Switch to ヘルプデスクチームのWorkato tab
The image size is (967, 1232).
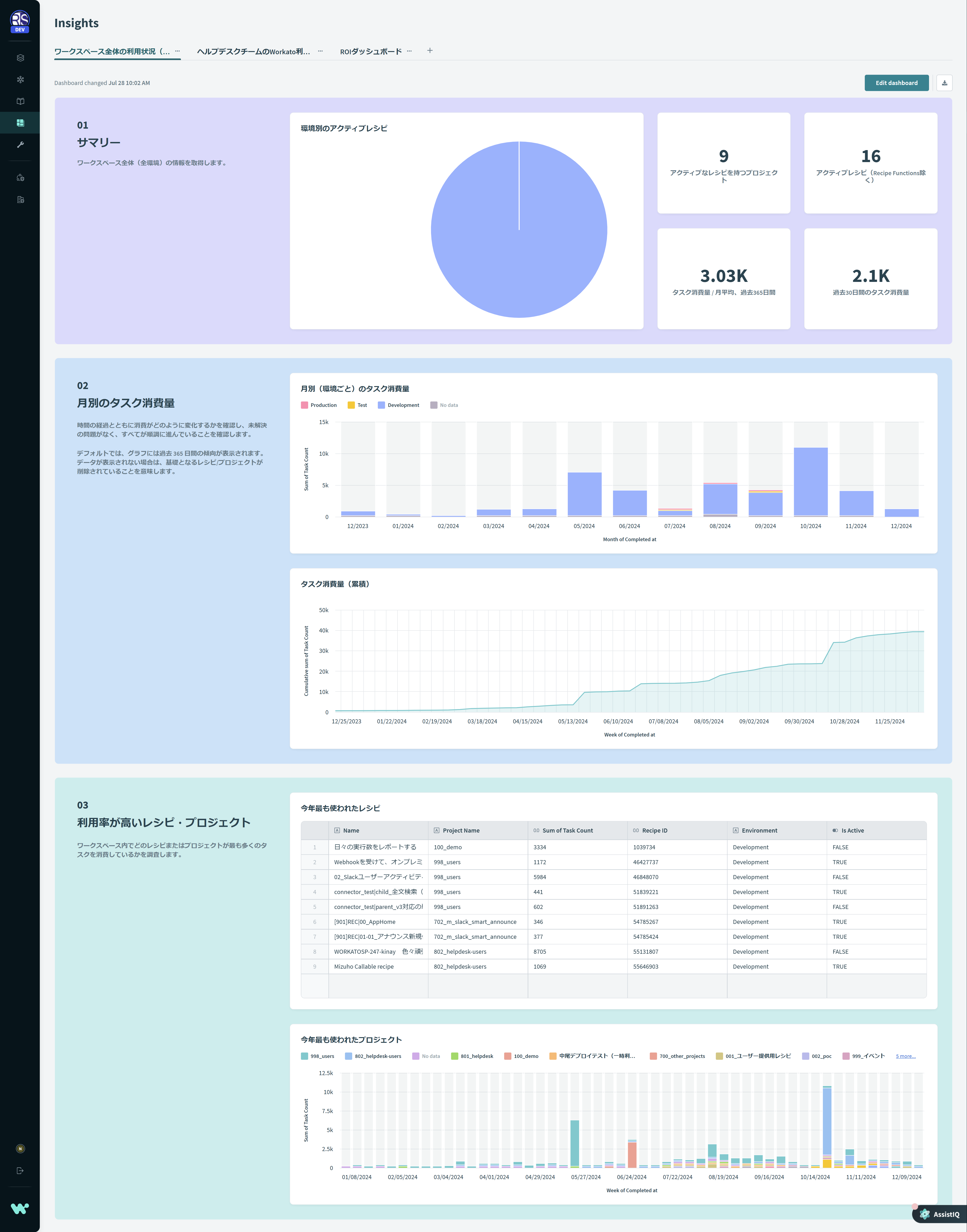(x=253, y=51)
